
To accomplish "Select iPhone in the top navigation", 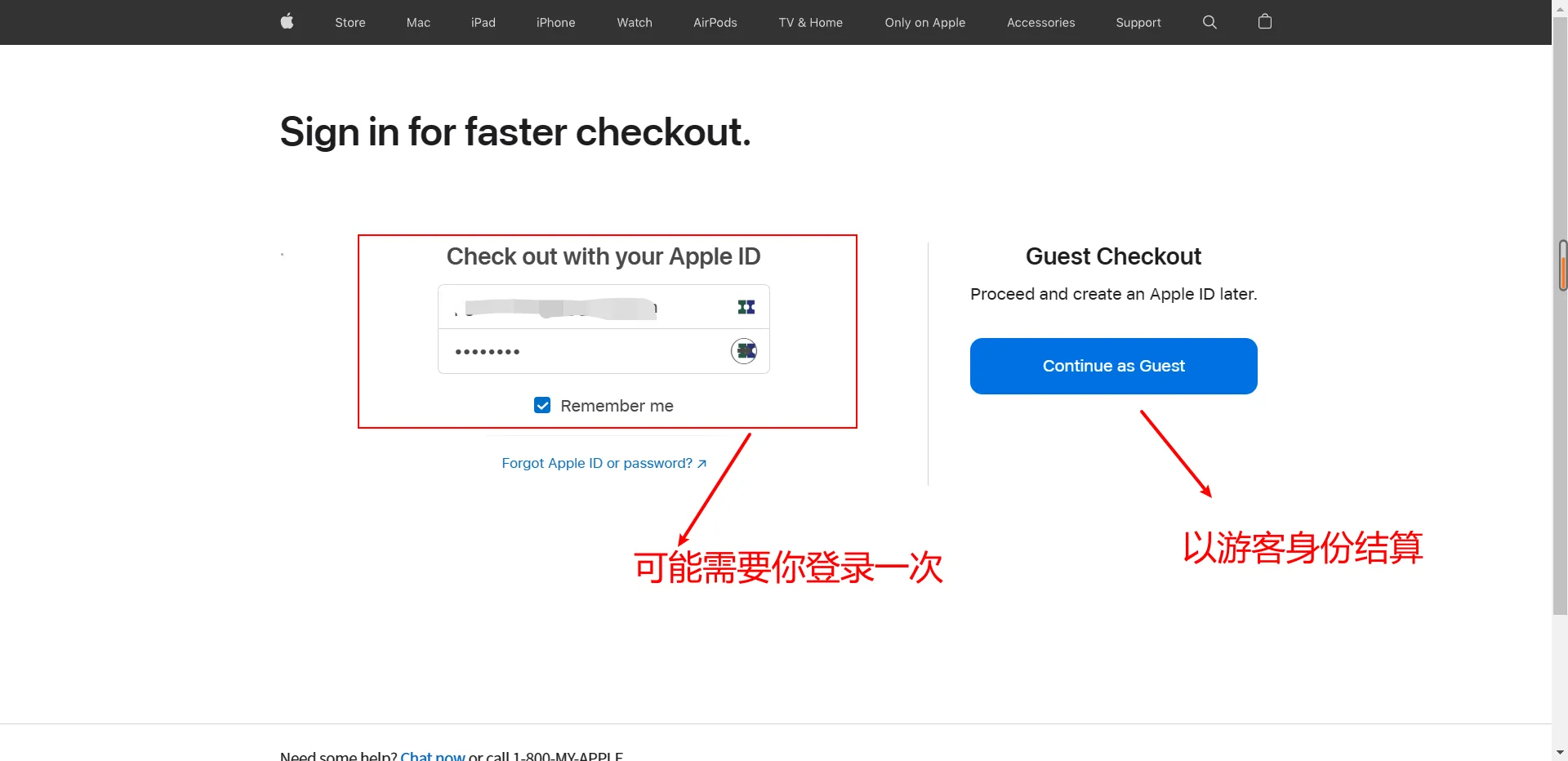I will click(x=556, y=22).
